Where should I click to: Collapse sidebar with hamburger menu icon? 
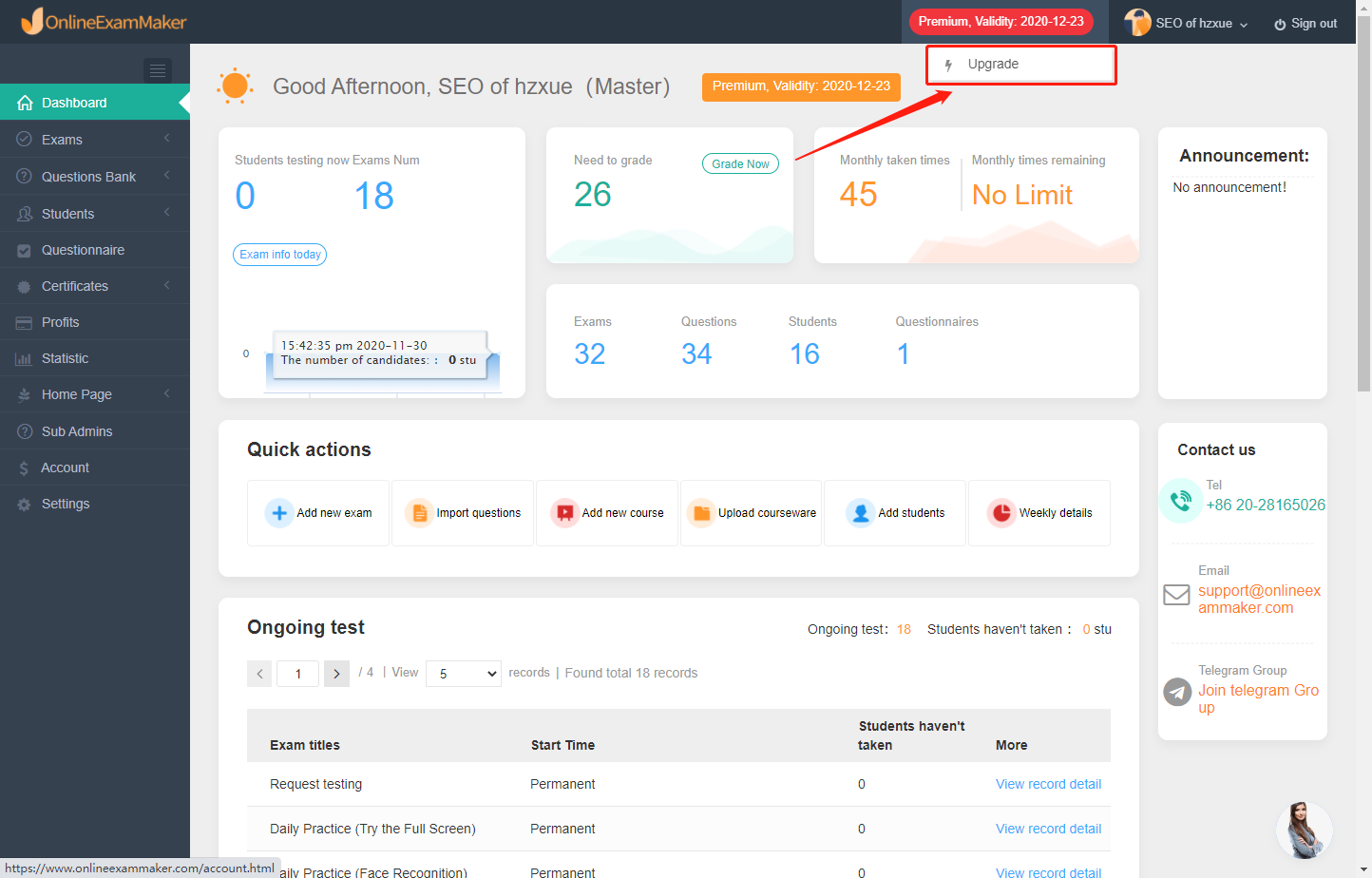tap(158, 70)
